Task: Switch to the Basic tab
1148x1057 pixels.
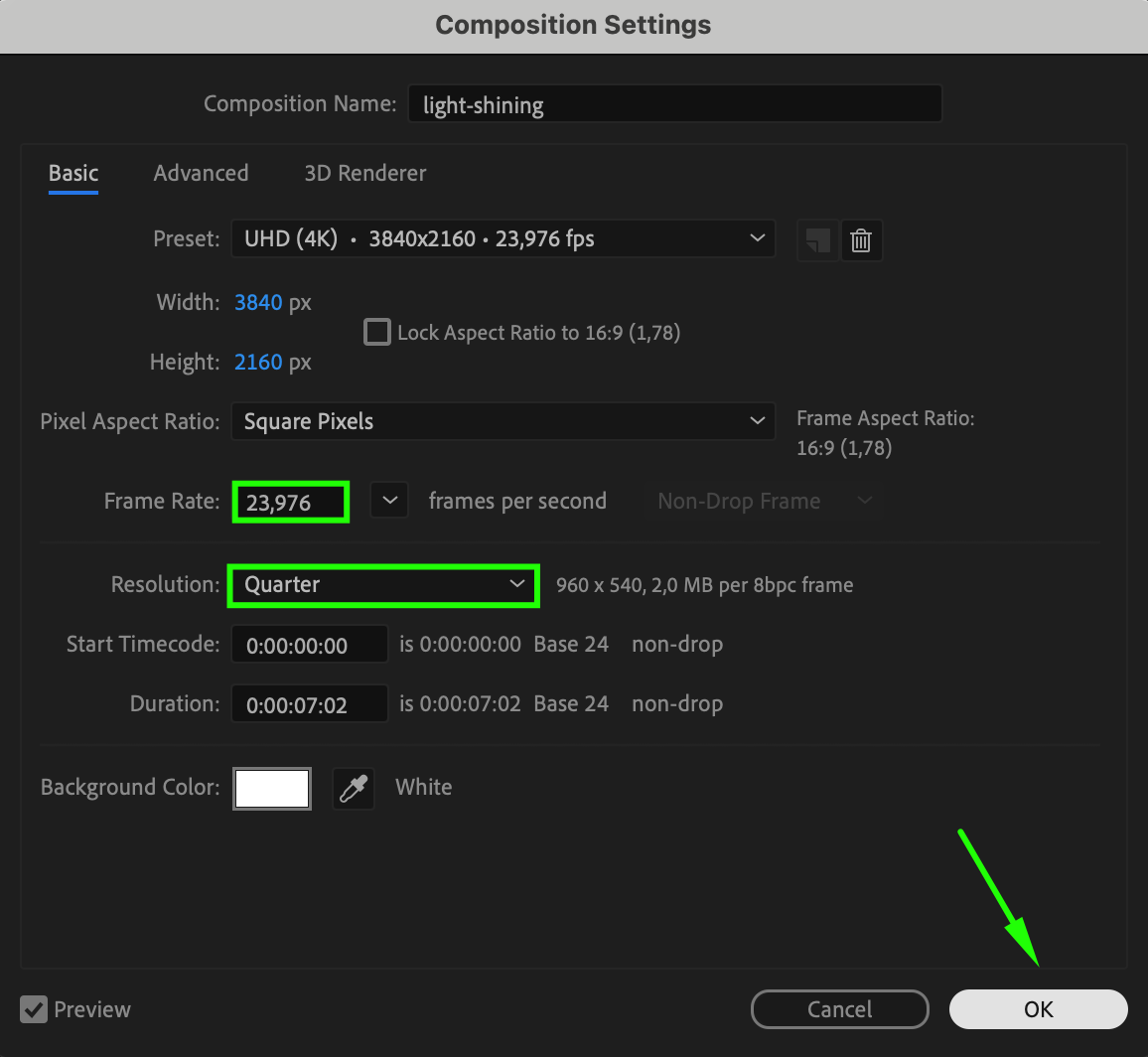Action: [x=73, y=174]
